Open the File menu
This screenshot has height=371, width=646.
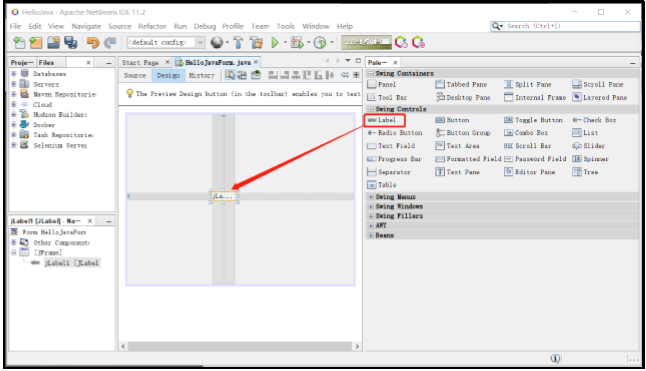[x=15, y=26]
